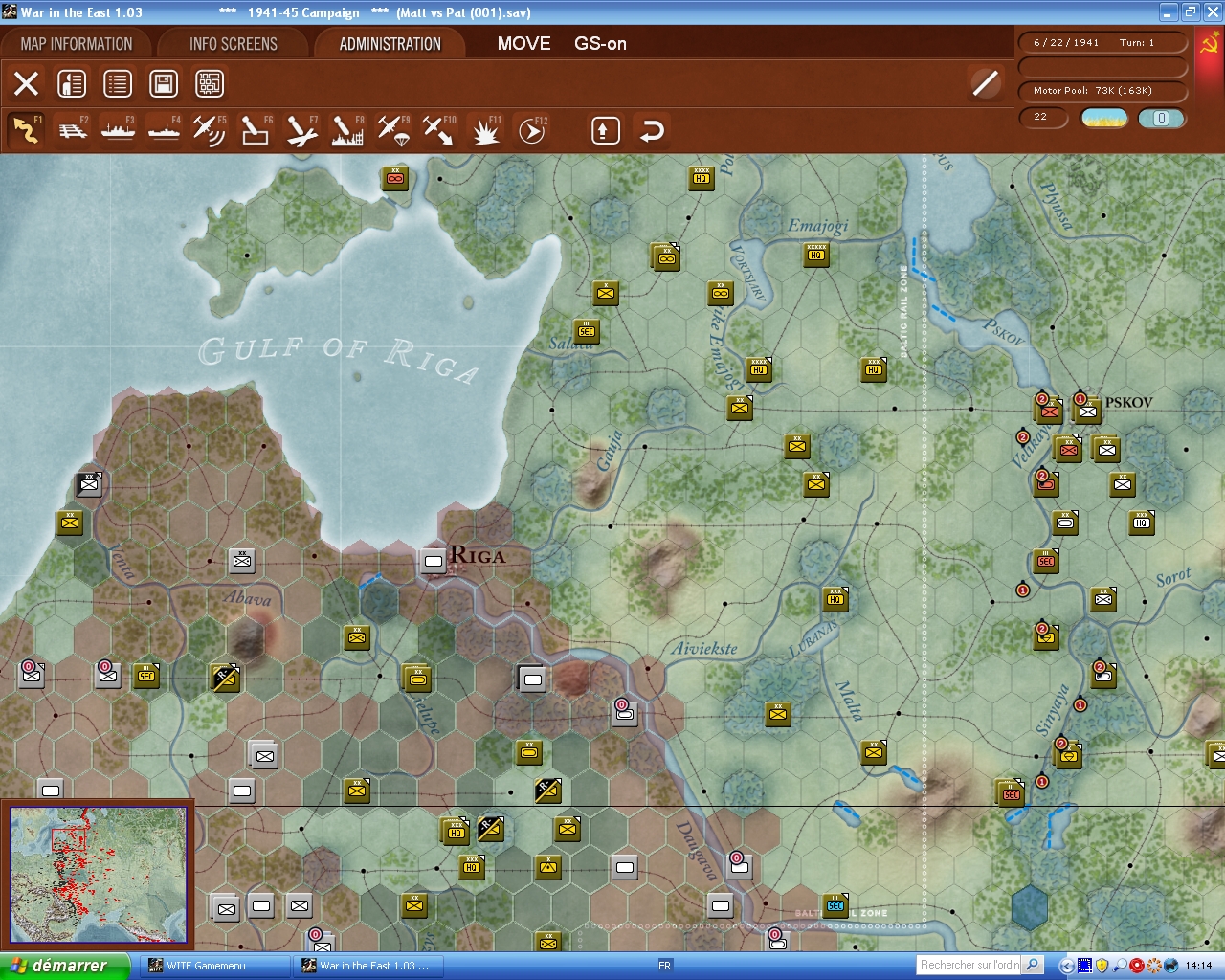Click the search magnifier button in taskbar

[x=1033, y=965]
